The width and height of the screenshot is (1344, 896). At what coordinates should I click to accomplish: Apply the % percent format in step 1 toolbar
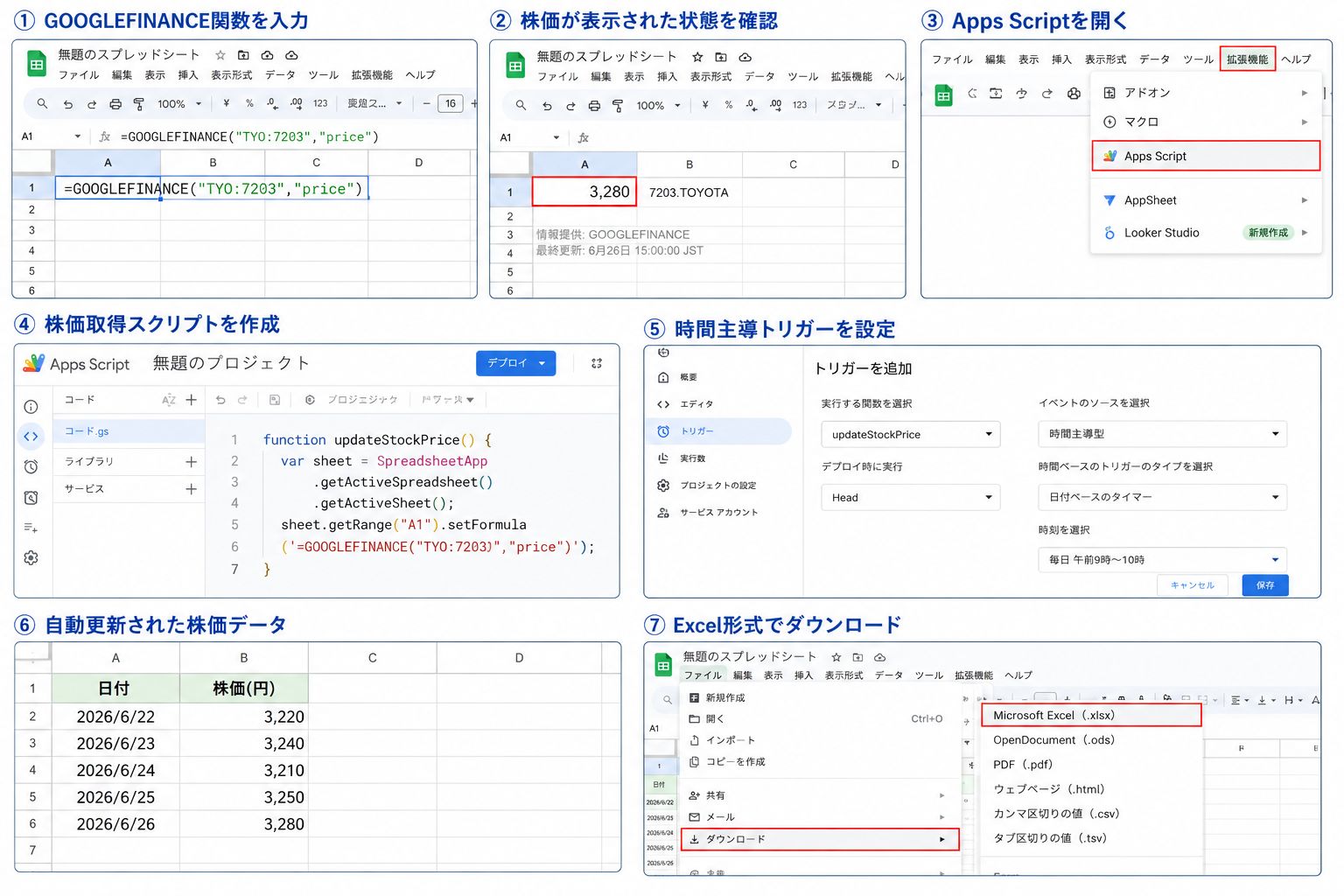[x=249, y=103]
